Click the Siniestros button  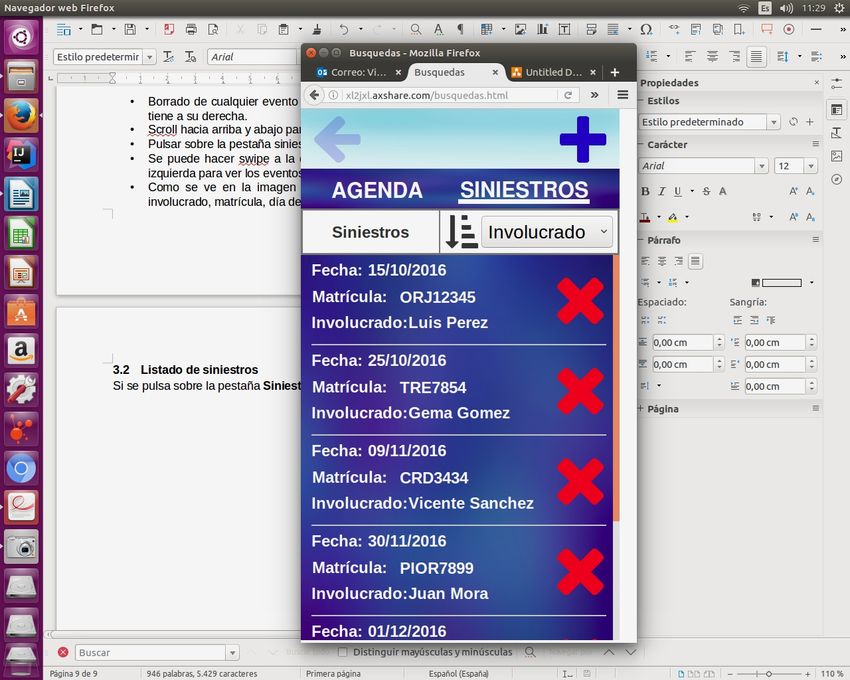[x=370, y=232]
